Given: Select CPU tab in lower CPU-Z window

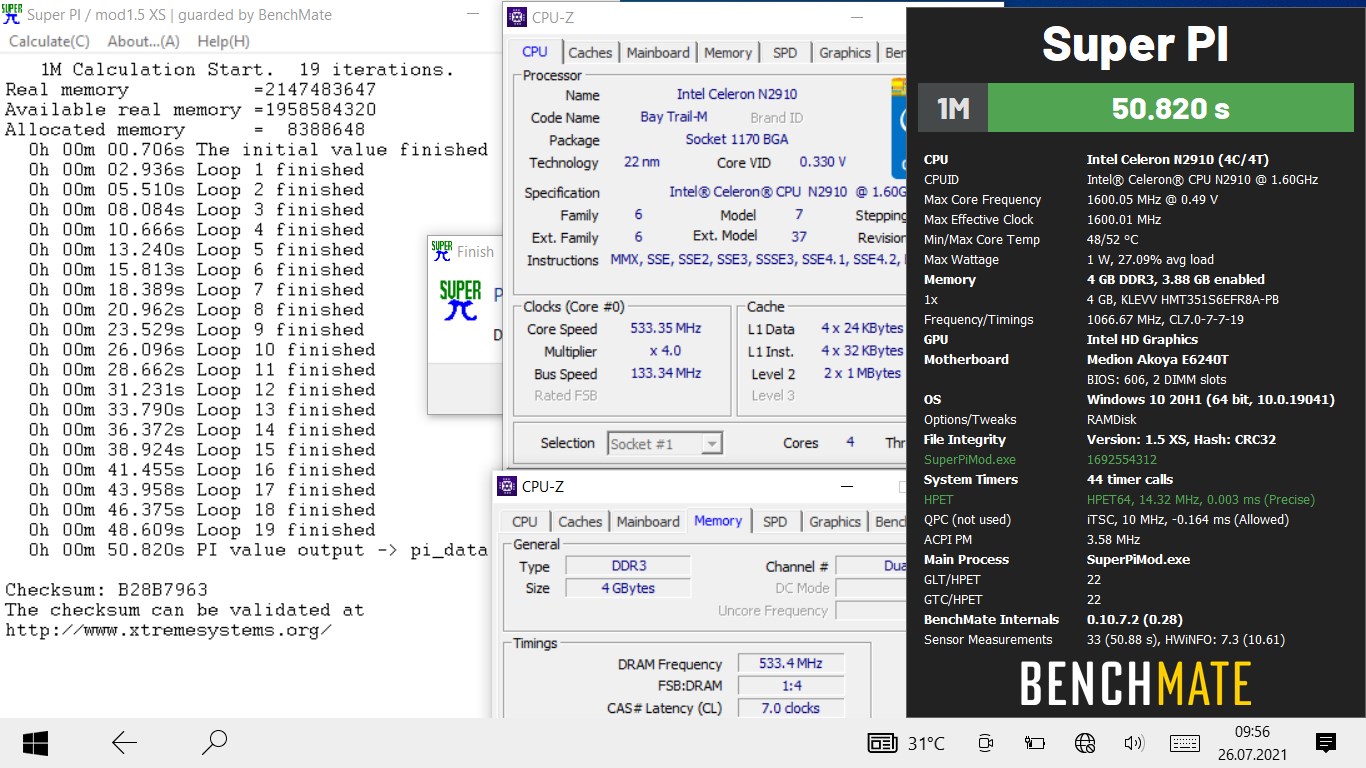Looking at the screenshot, I should pos(525,522).
